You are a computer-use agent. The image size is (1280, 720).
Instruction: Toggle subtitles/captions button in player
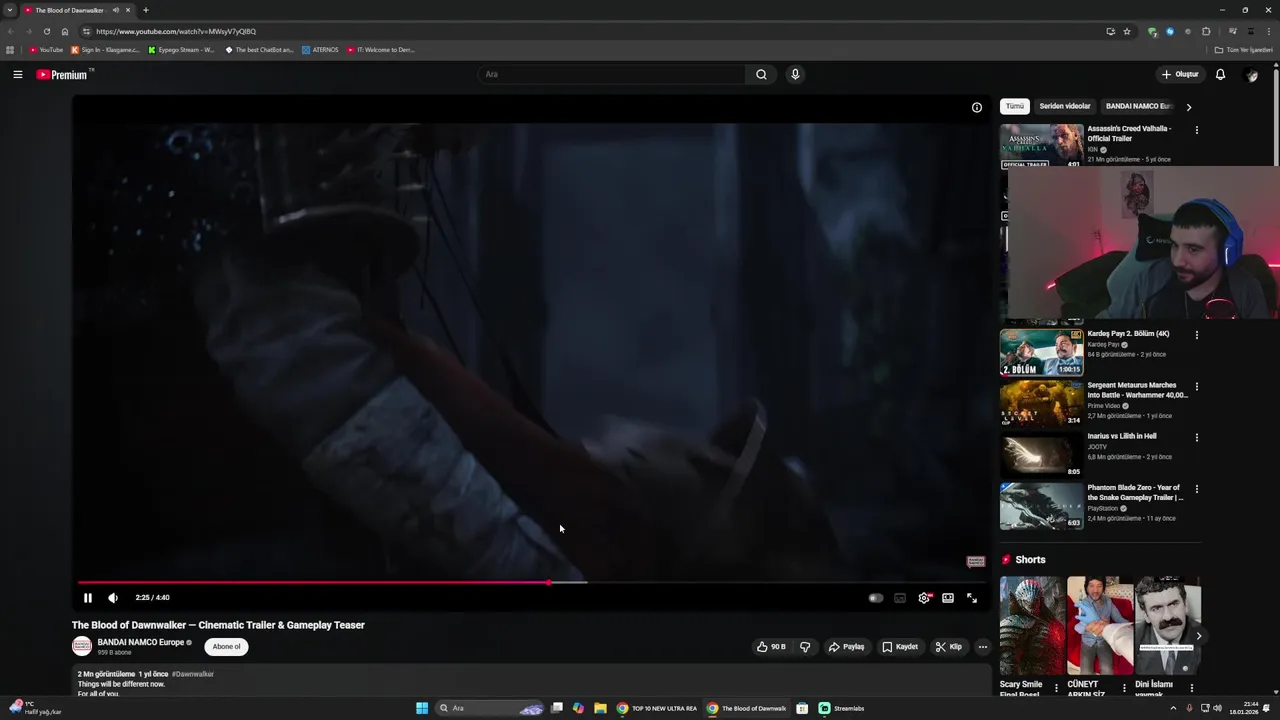pyautogui.click(x=900, y=598)
